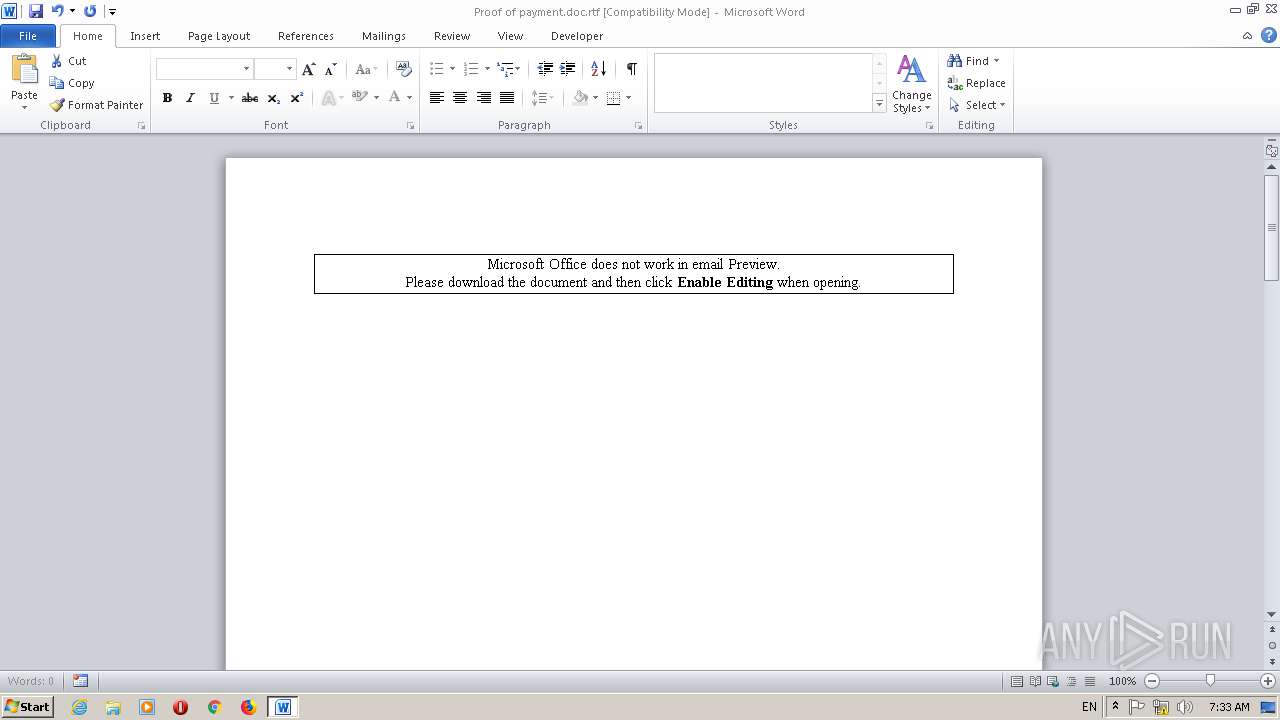Click the Paste clipboard icon
Image resolution: width=1280 pixels, height=720 pixels.
[x=24, y=70]
